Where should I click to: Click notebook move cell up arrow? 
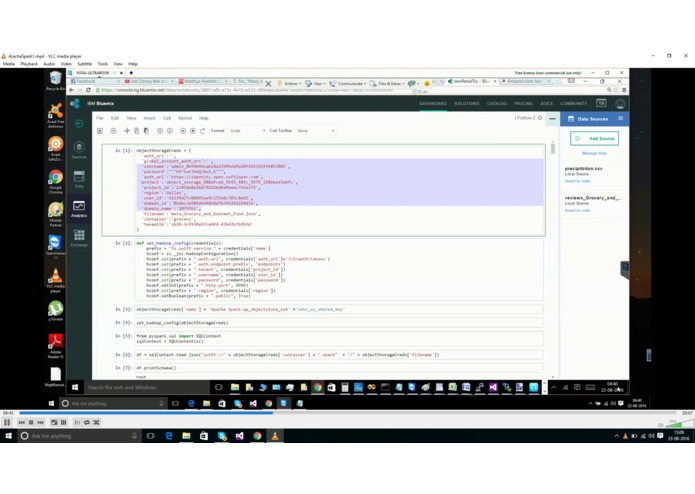(160, 131)
